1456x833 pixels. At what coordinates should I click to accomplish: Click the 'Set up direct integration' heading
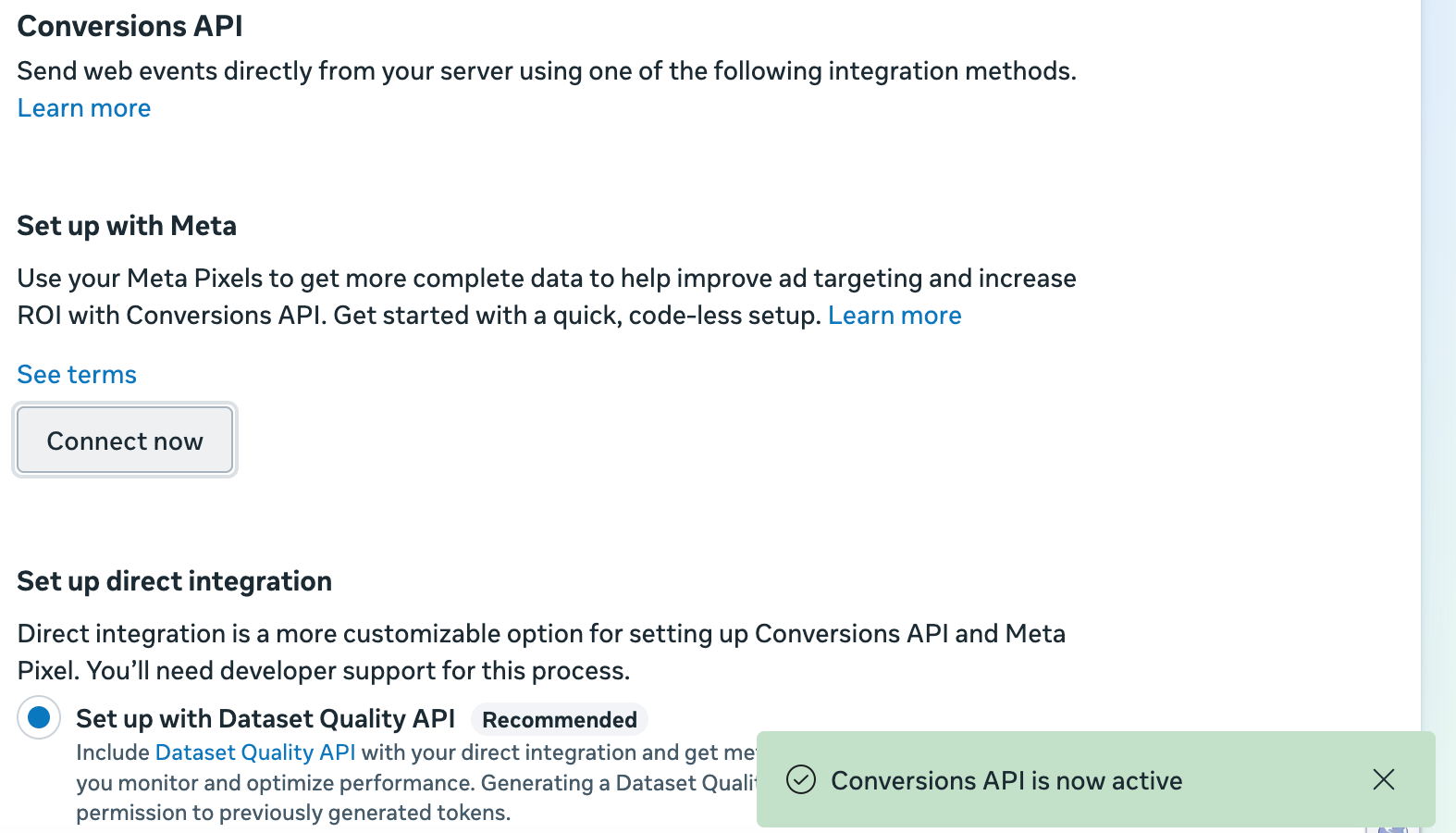(174, 580)
